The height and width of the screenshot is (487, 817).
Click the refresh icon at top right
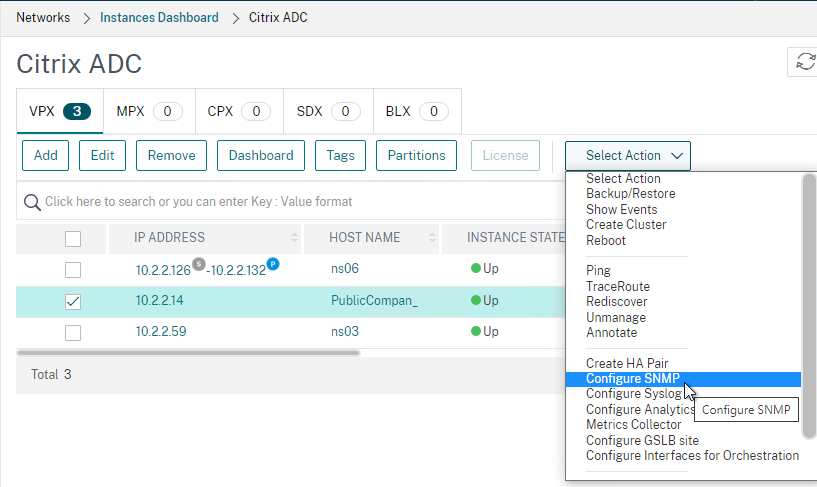tap(805, 61)
